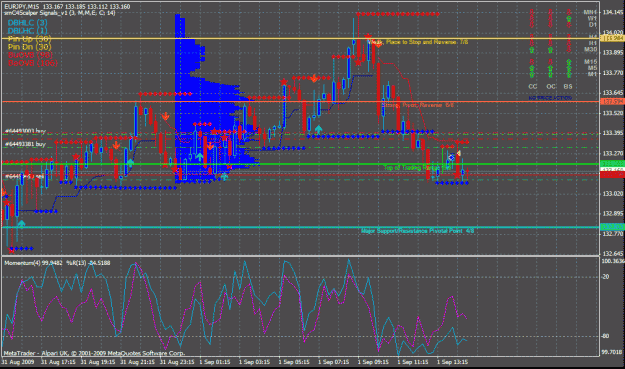Click the 31 Aug 23:15 time axis label
This screenshot has height=369, width=625.
click(177, 362)
